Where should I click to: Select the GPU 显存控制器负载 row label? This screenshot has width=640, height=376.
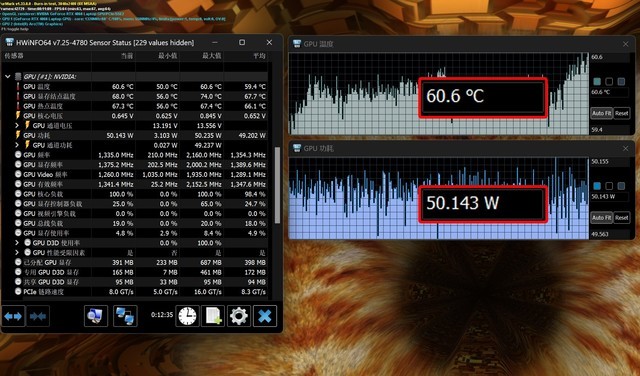click(x=53, y=204)
